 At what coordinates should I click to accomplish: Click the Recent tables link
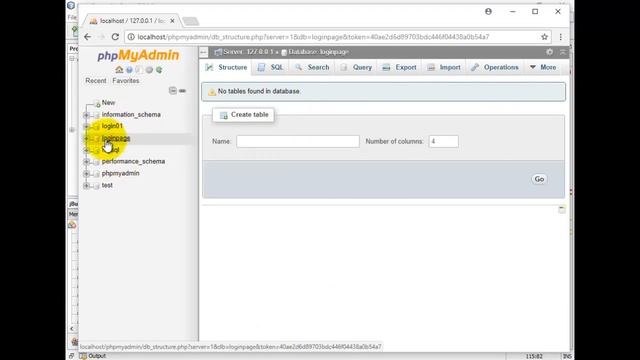(96, 81)
